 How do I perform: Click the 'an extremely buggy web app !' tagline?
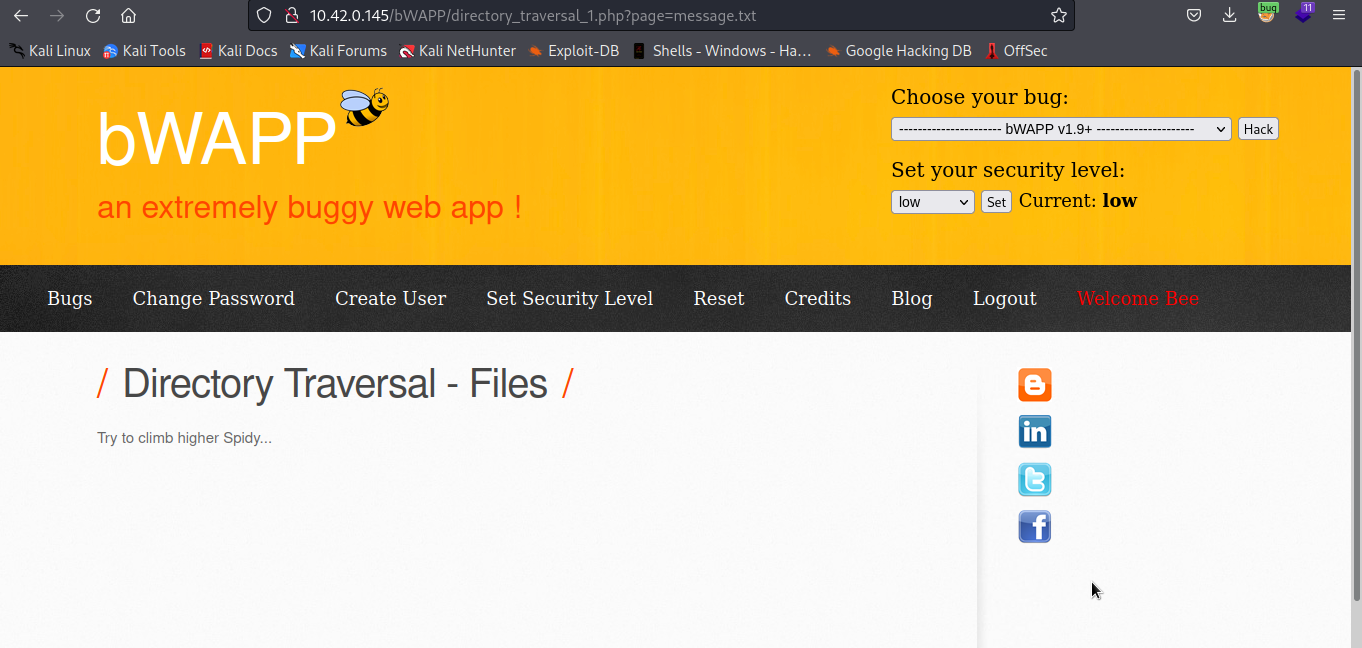click(309, 207)
